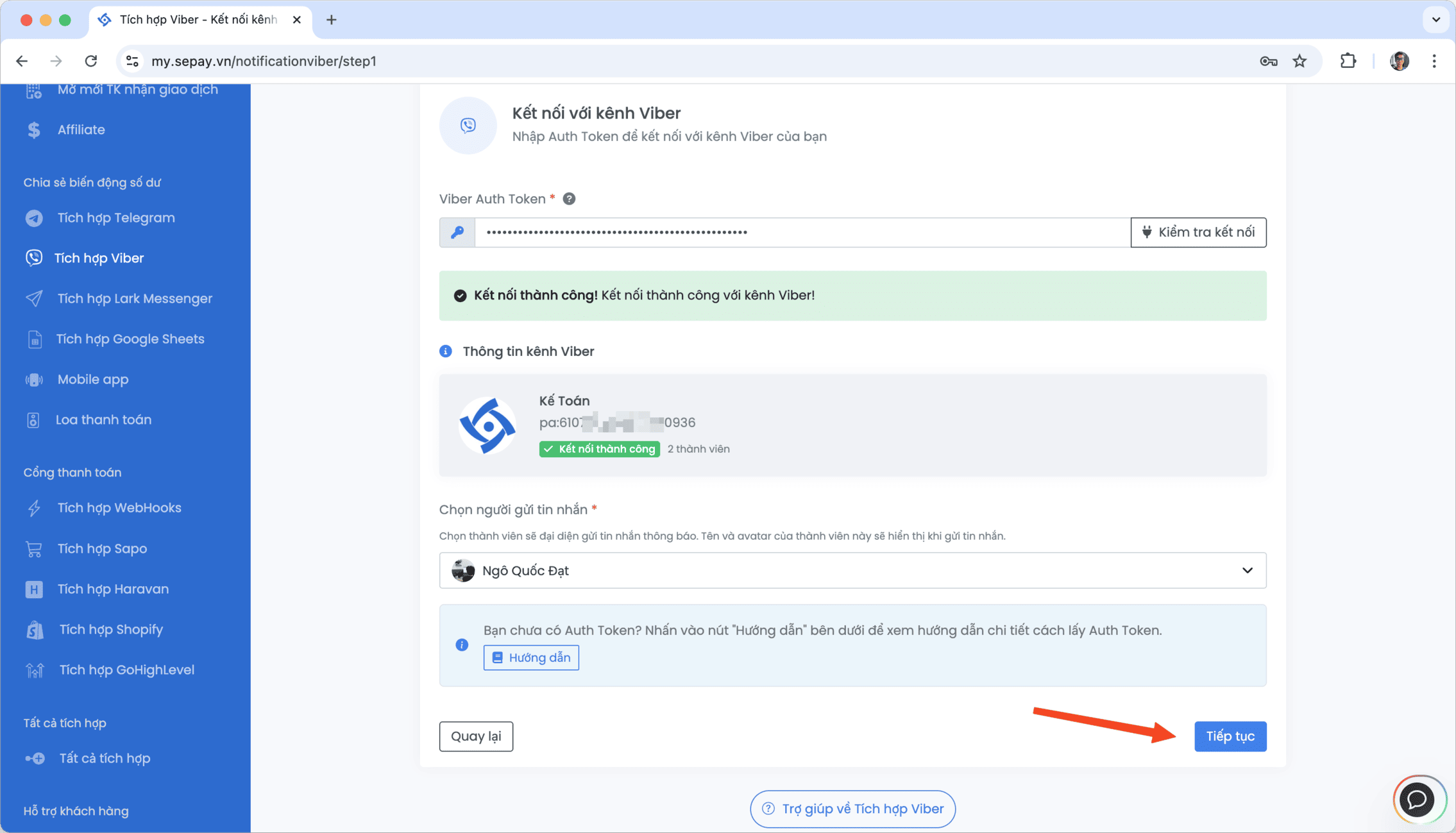1456x833 pixels.
Task: Open the Chrome profile avatar
Action: coord(1400,61)
